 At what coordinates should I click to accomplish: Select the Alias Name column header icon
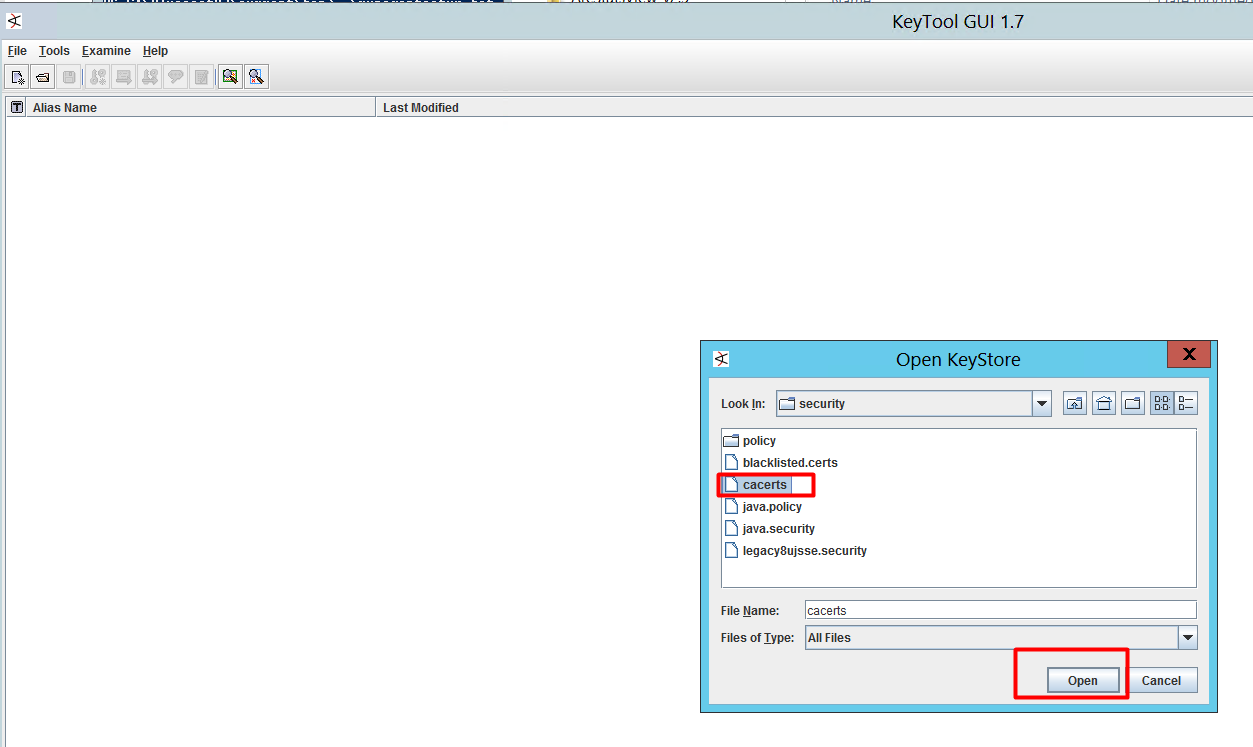[16, 107]
